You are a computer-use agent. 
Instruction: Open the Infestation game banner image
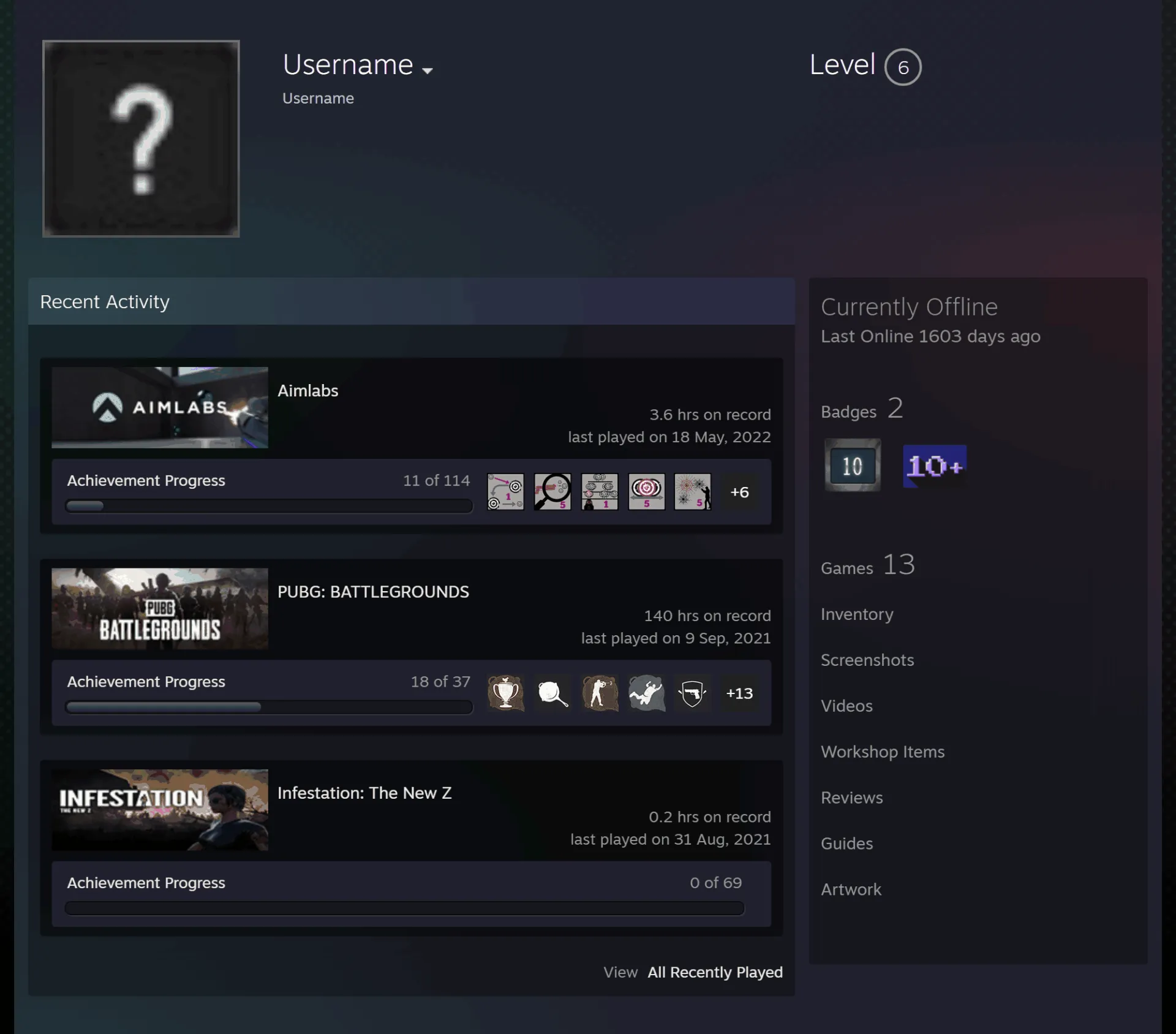(160, 810)
